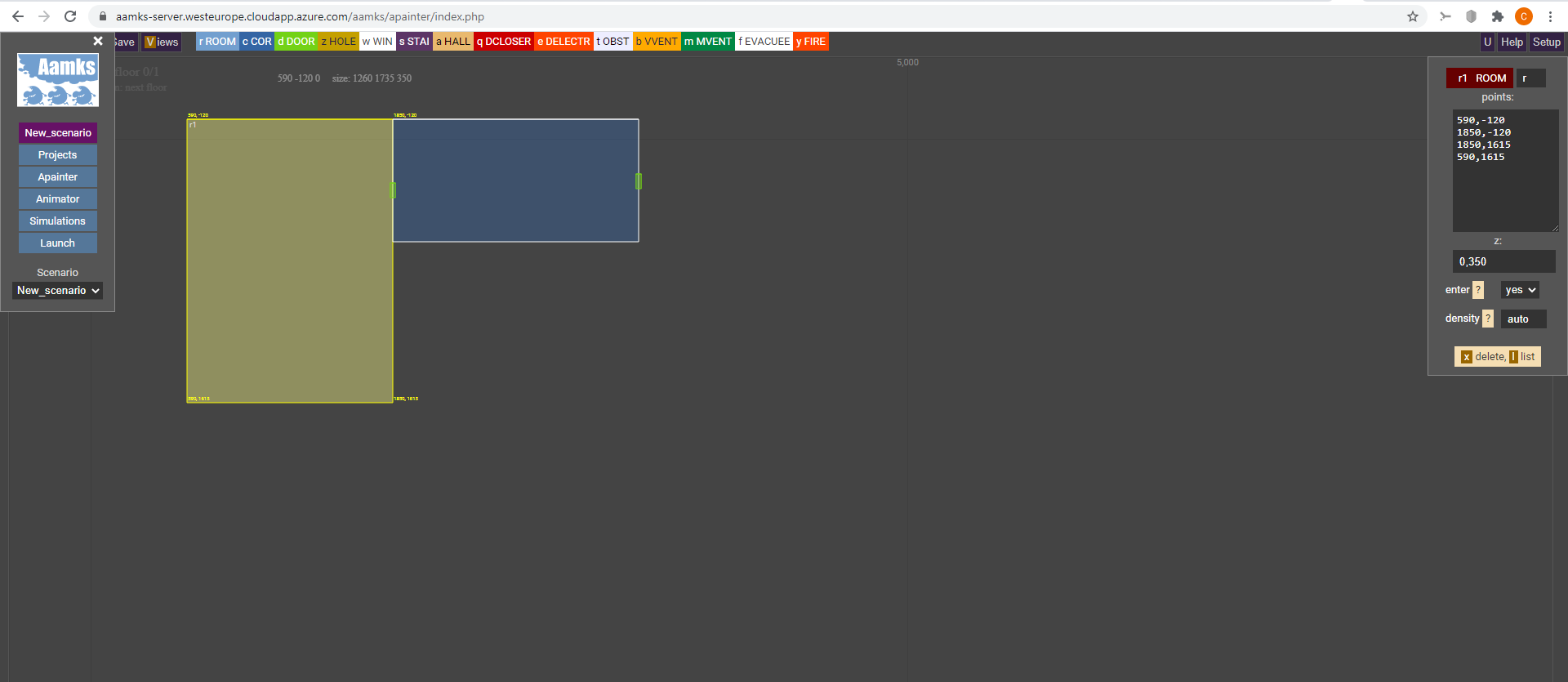Select the STAI staircase tool

(x=414, y=42)
